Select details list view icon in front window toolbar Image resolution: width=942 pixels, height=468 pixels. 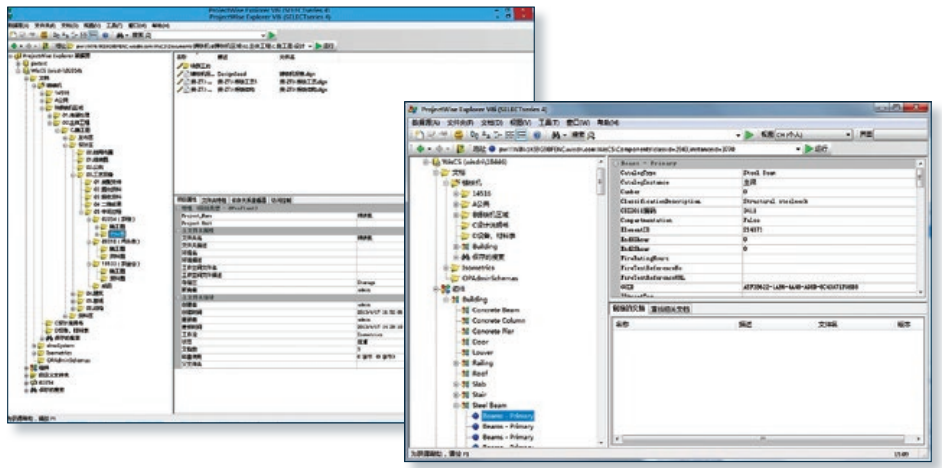(522, 135)
